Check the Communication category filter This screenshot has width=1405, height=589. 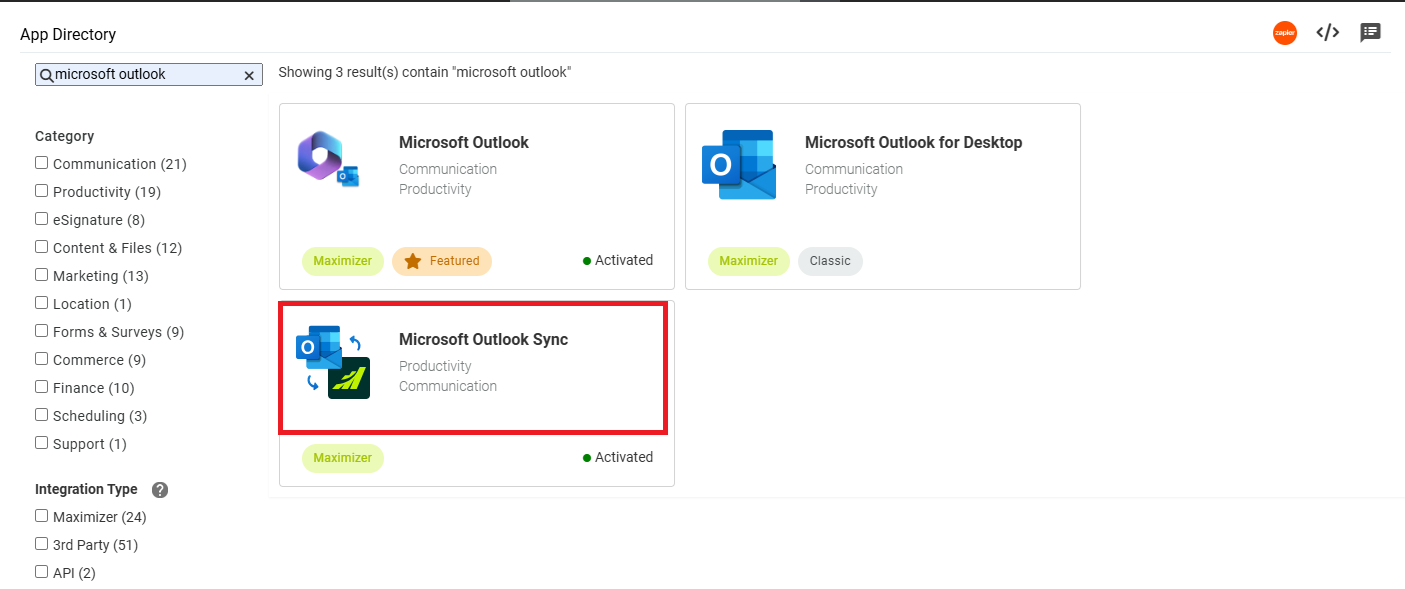point(41,163)
